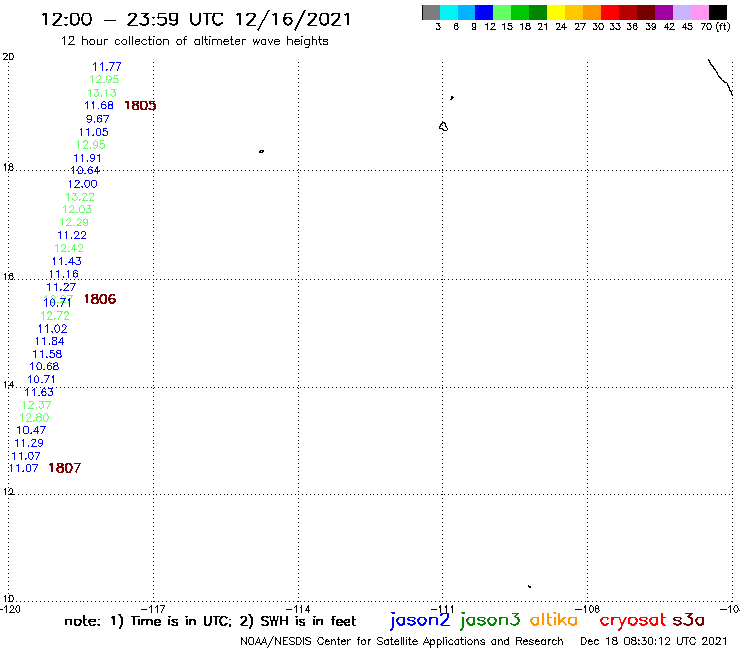The height and width of the screenshot is (650, 740).
Task: Click the -111 longitude axis label
Action: [x=442, y=609]
